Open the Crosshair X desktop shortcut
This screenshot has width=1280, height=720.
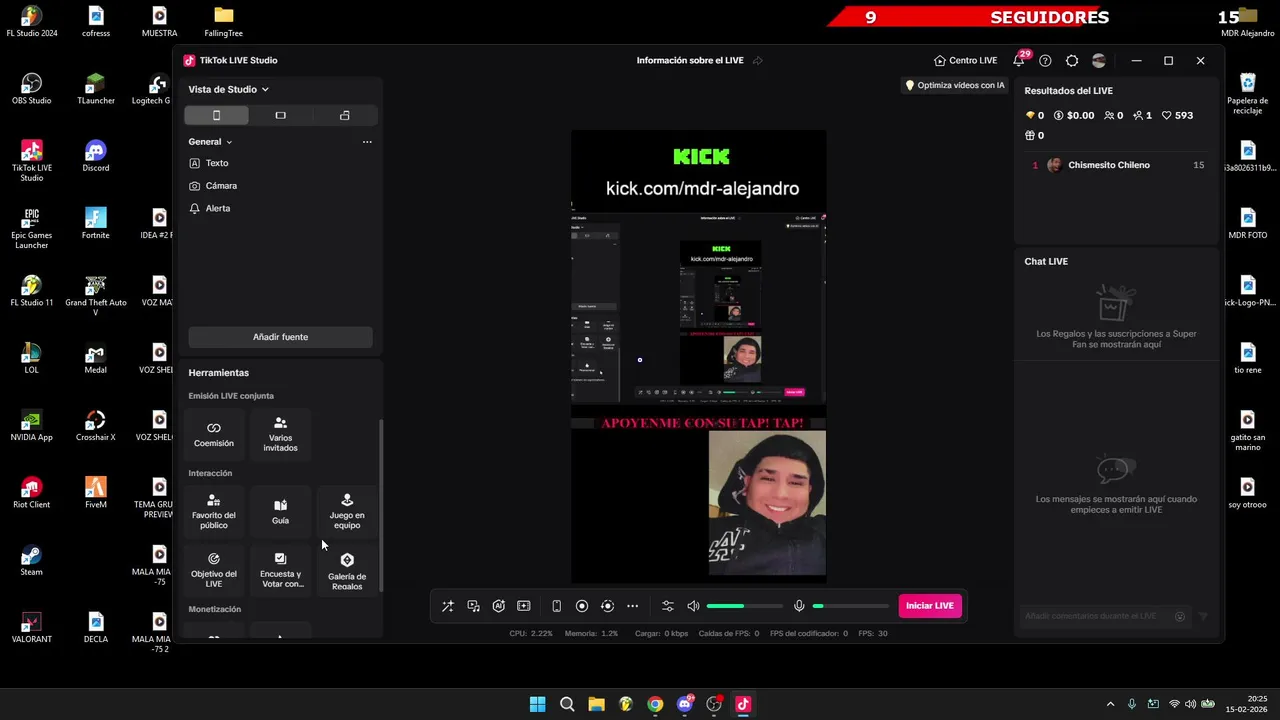95,425
